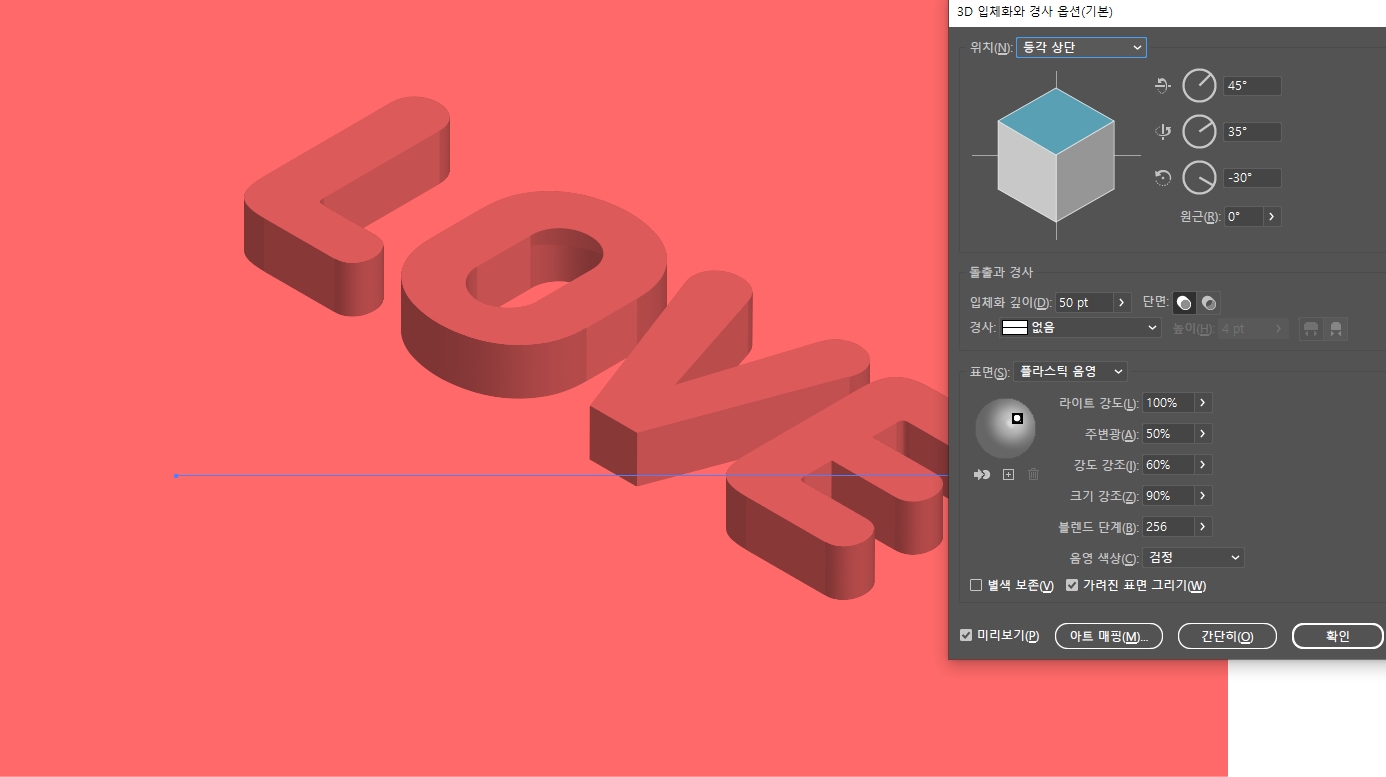Click the X-axis rotation field showing 45°
The image size is (1386, 777).
click(x=1252, y=86)
